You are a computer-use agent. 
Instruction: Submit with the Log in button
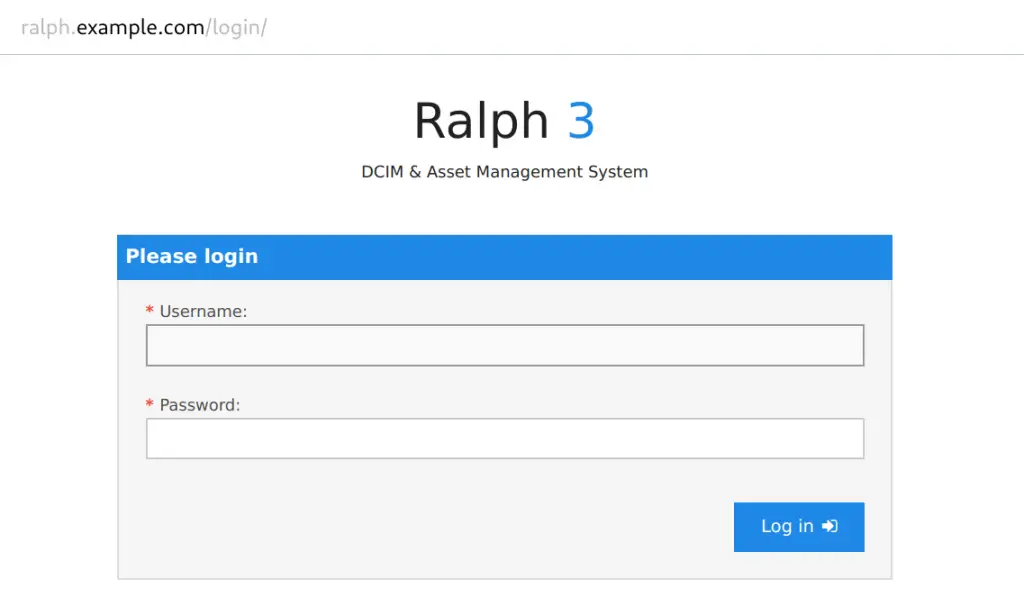tap(799, 527)
